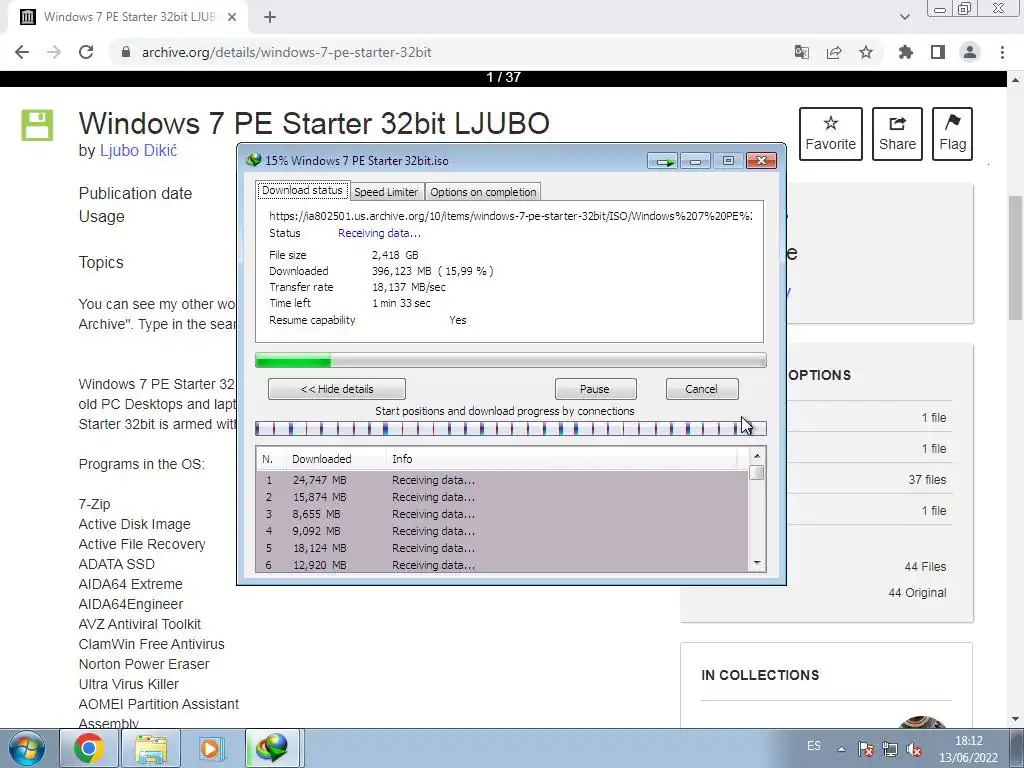The height and width of the screenshot is (768, 1024).
Task: Click the Downloaded column header
Action: tap(336, 459)
